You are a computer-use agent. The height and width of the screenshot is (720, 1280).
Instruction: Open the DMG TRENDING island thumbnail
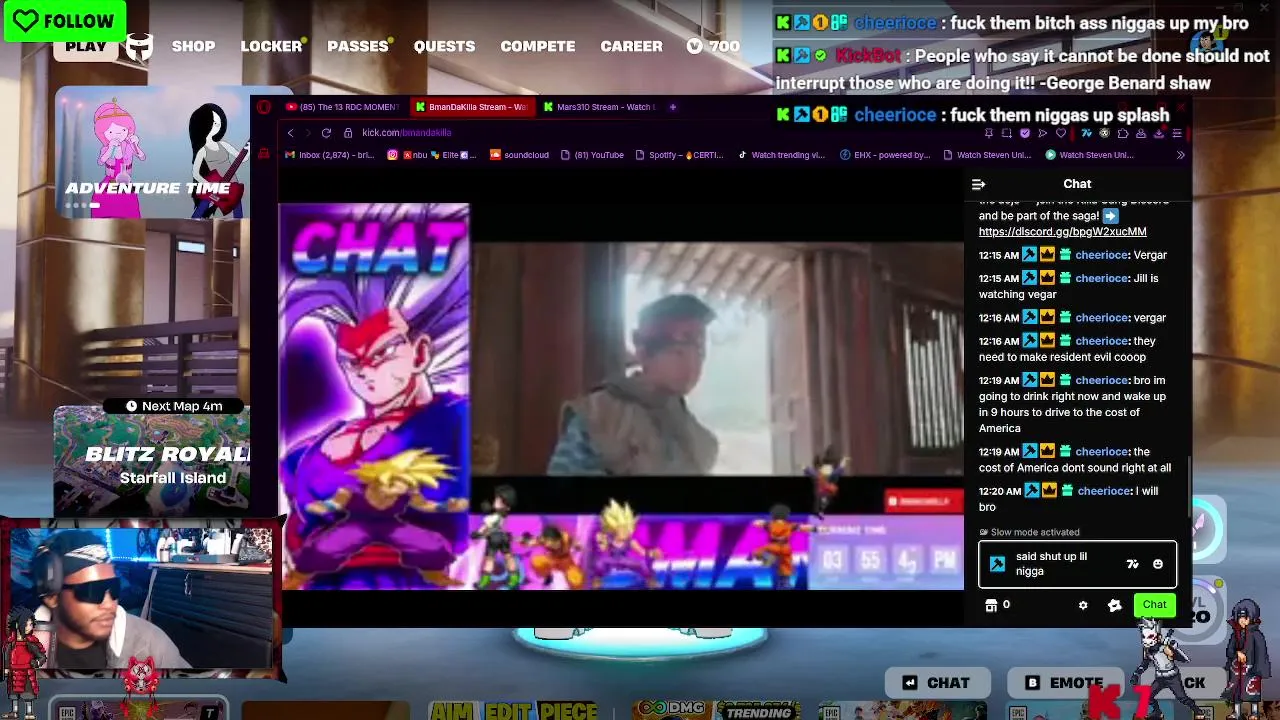[x=717, y=710]
